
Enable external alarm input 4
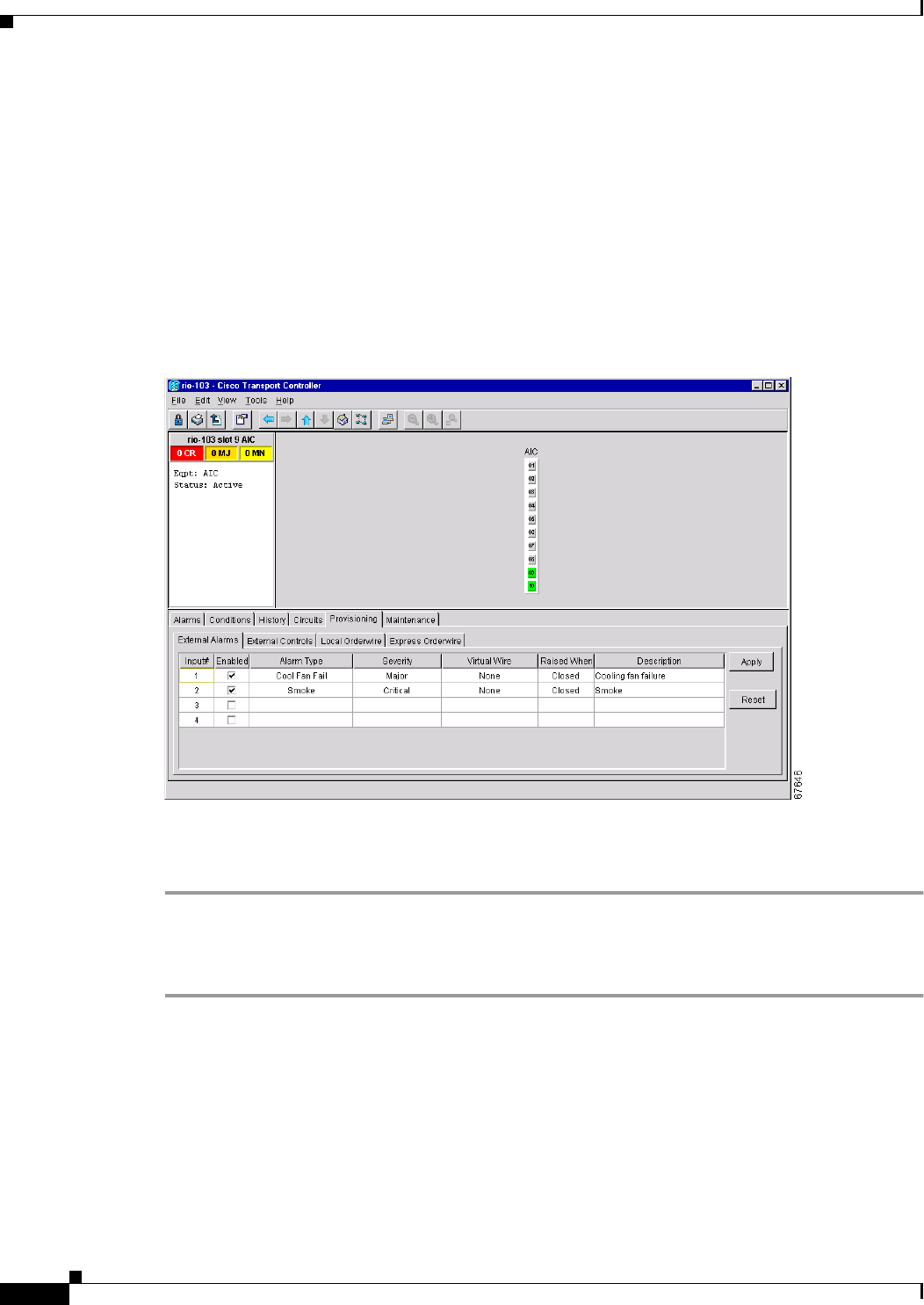(x=232, y=720)
